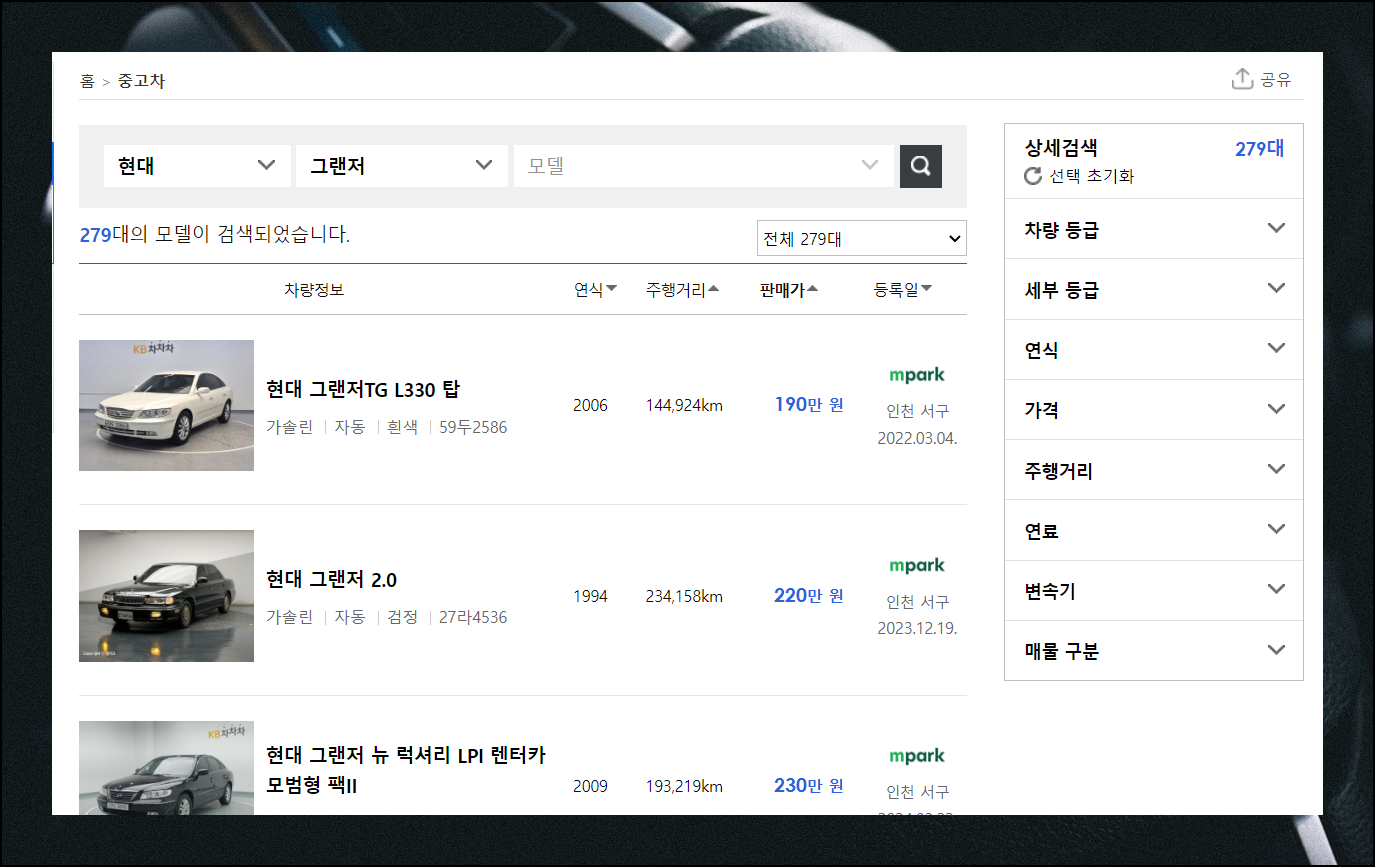1375x867 pixels.
Task: Click black 1994 Grandeur 2.0 thumbnail
Action: click(x=166, y=596)
